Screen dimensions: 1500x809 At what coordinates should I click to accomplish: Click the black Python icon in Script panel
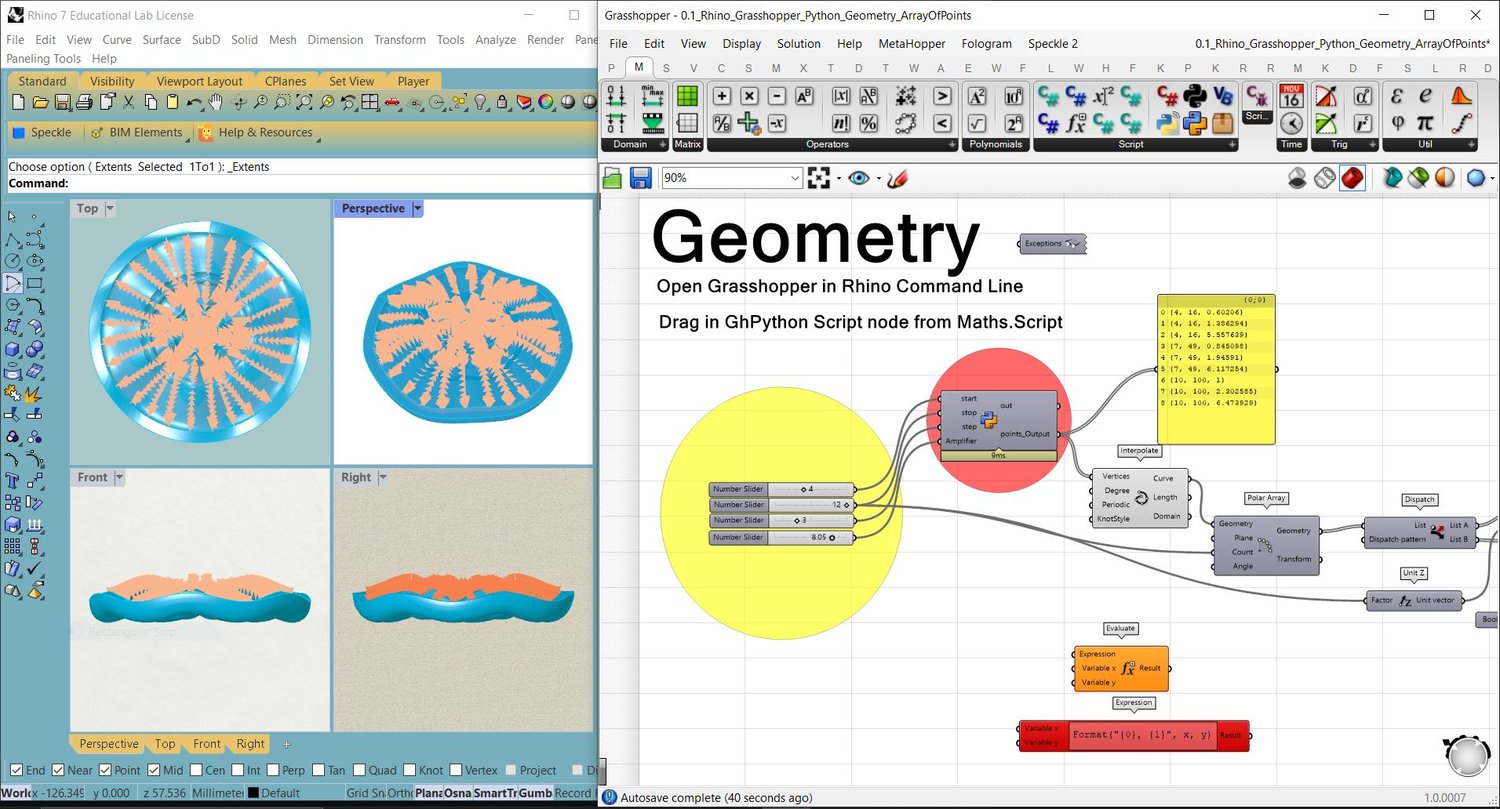[1194, 95]
